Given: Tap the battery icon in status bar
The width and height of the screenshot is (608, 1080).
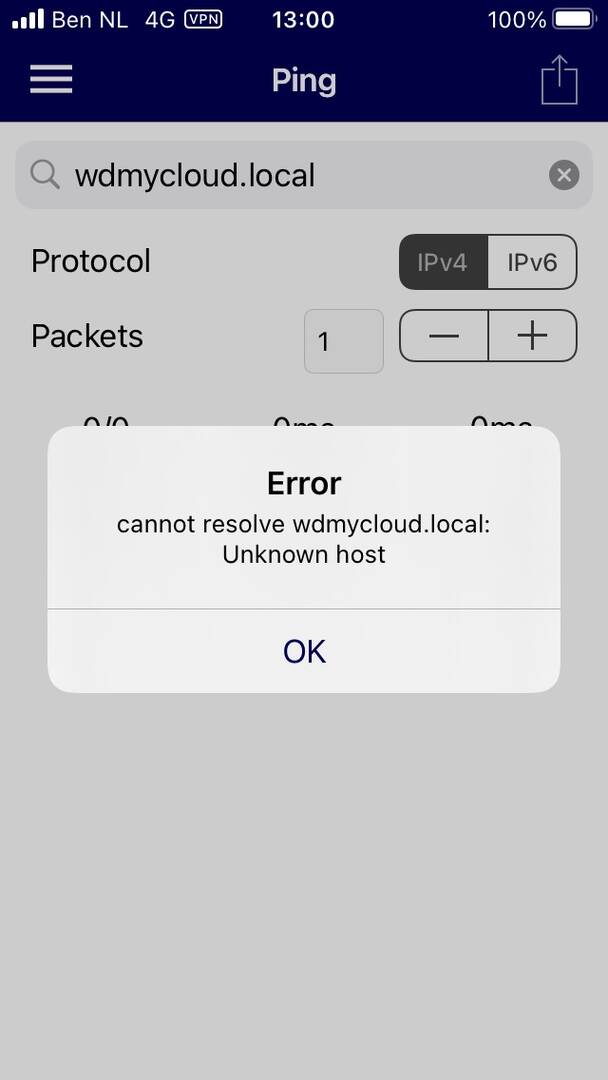Looking at the screenshot, I should 576,19.
